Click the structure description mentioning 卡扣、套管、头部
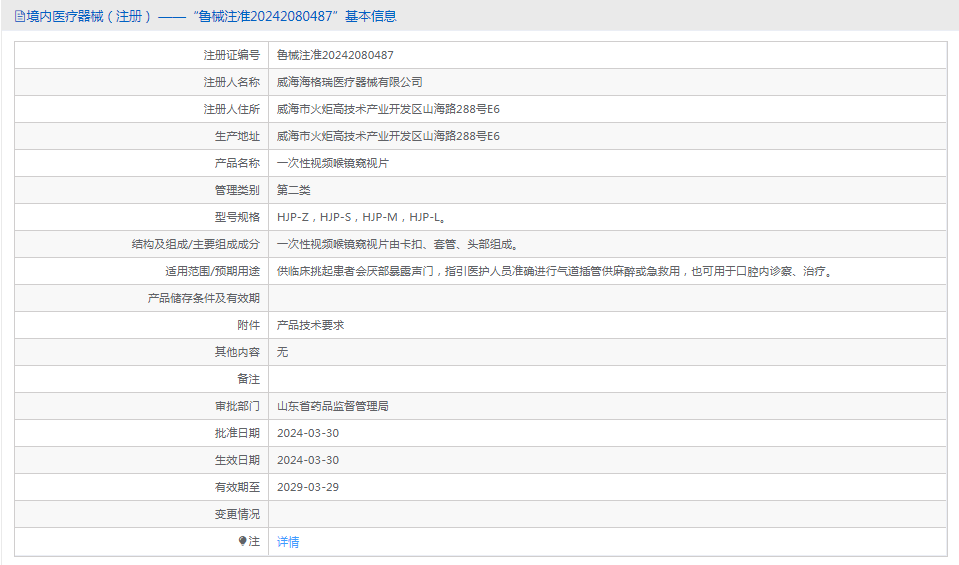 tap(398, 244)
